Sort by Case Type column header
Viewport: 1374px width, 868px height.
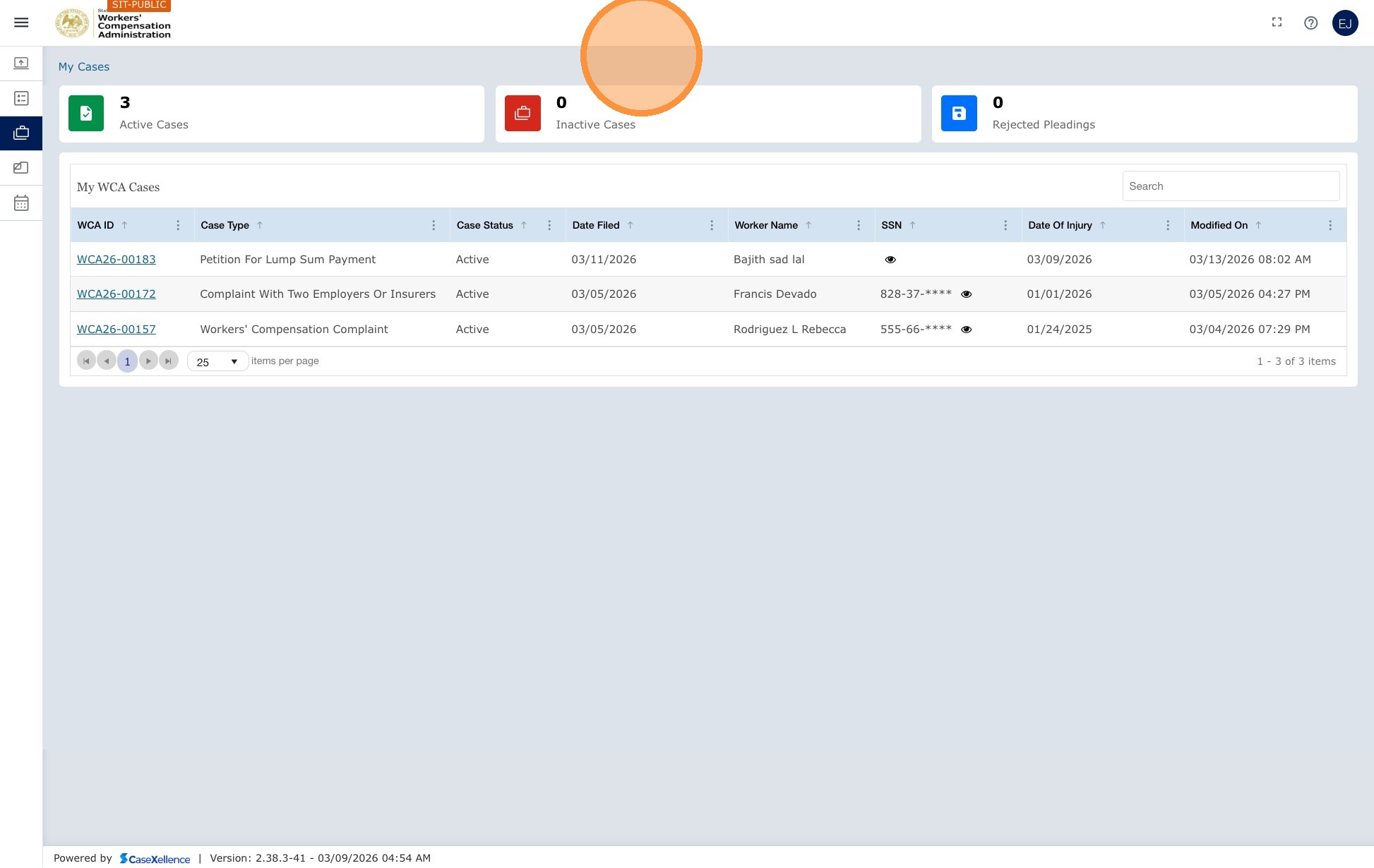pos(225,225)
